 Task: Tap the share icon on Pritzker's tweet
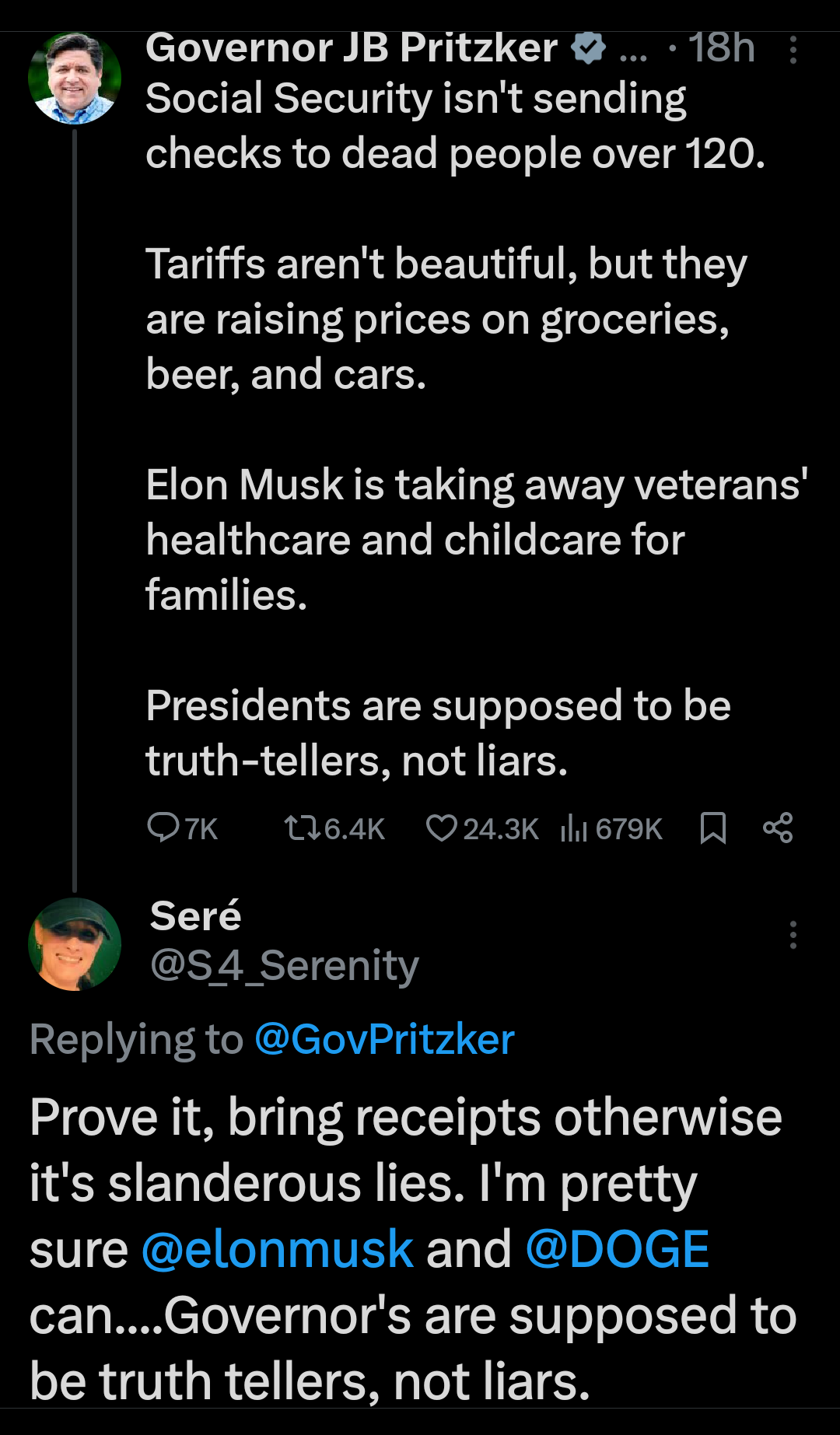778,828
